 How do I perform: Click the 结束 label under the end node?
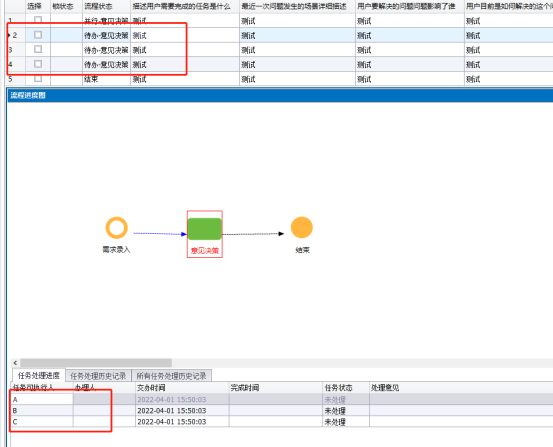coord(302,250)
